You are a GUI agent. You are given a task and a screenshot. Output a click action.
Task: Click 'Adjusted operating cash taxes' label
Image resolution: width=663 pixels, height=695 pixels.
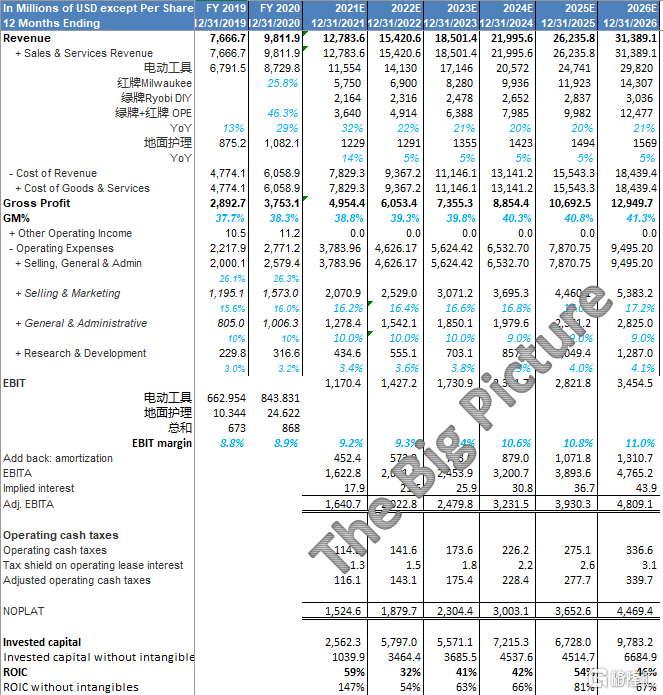[77, 580]
